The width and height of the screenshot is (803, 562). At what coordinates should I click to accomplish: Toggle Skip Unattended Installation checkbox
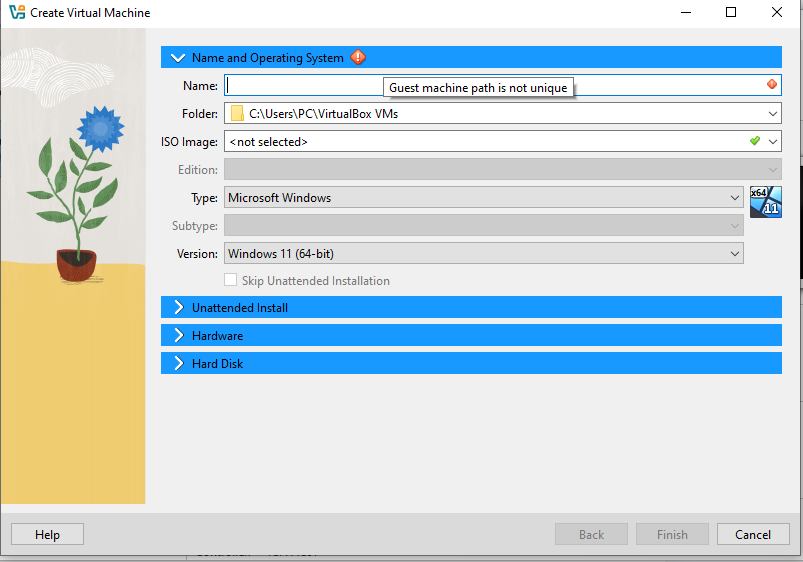click(231, 281)
